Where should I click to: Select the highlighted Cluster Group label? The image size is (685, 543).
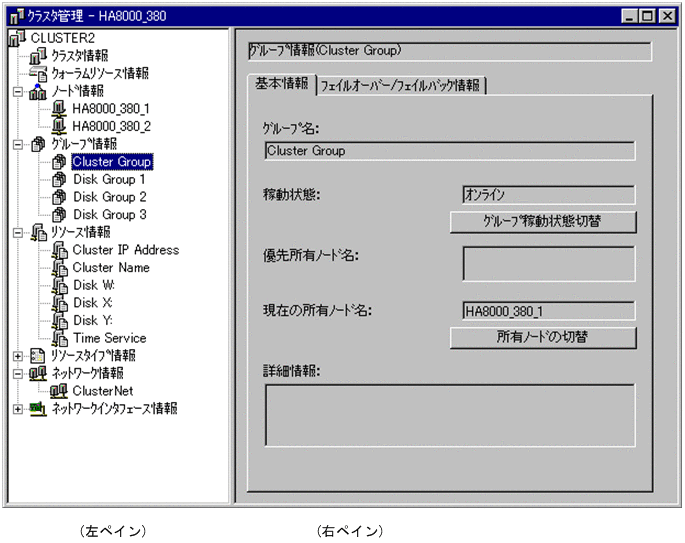tap(112, 162)
